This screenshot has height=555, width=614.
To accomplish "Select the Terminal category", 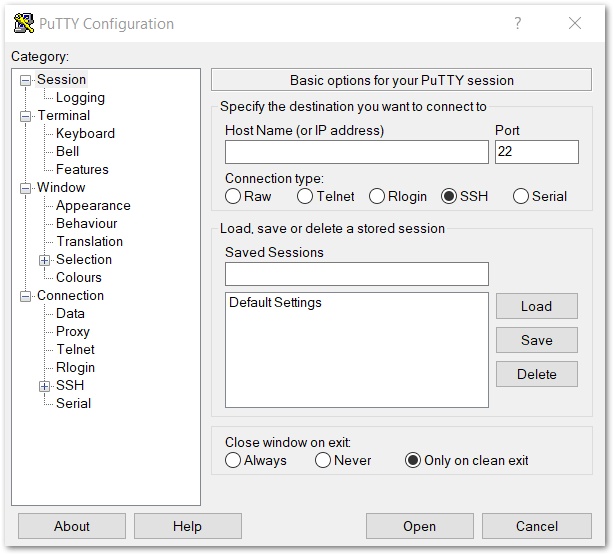I will [64, 116].
